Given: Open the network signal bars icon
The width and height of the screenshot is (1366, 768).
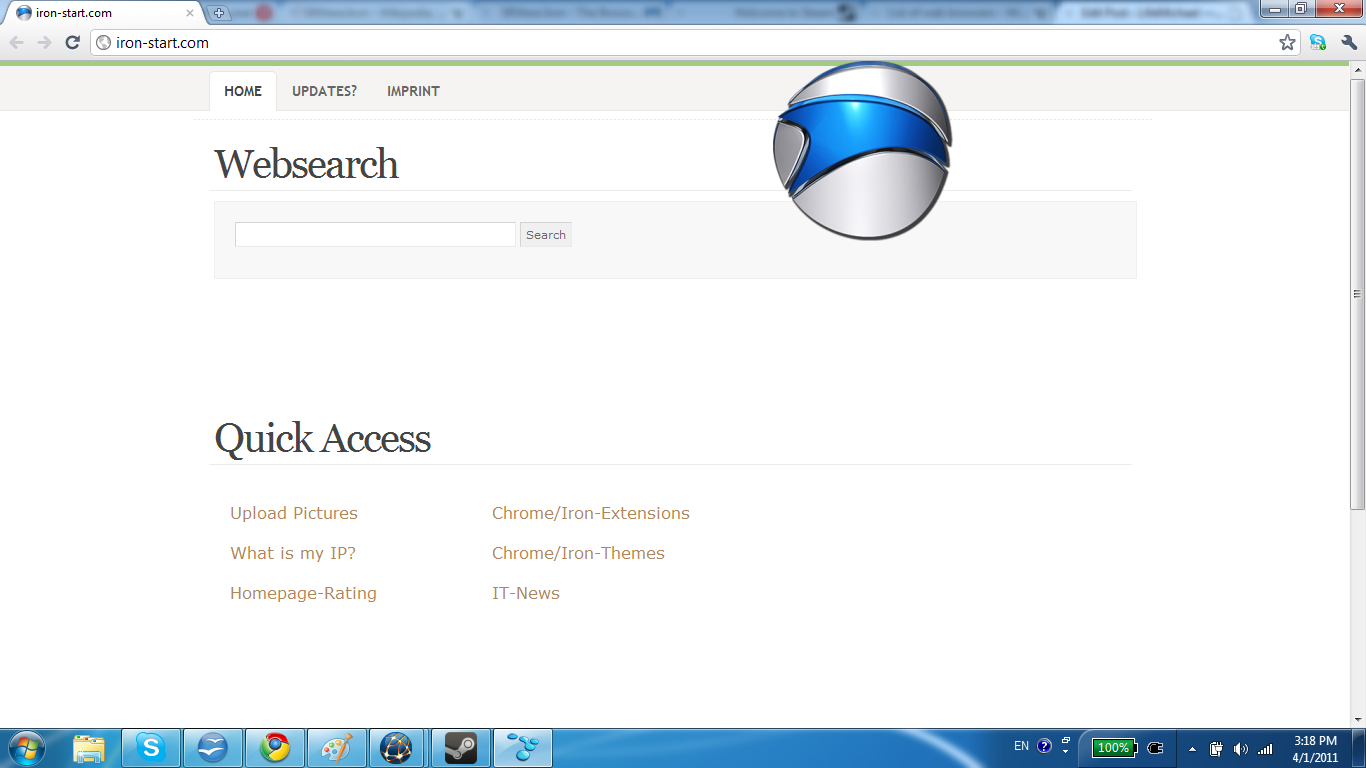Looking at the screenshot, I should point(1265,748).
